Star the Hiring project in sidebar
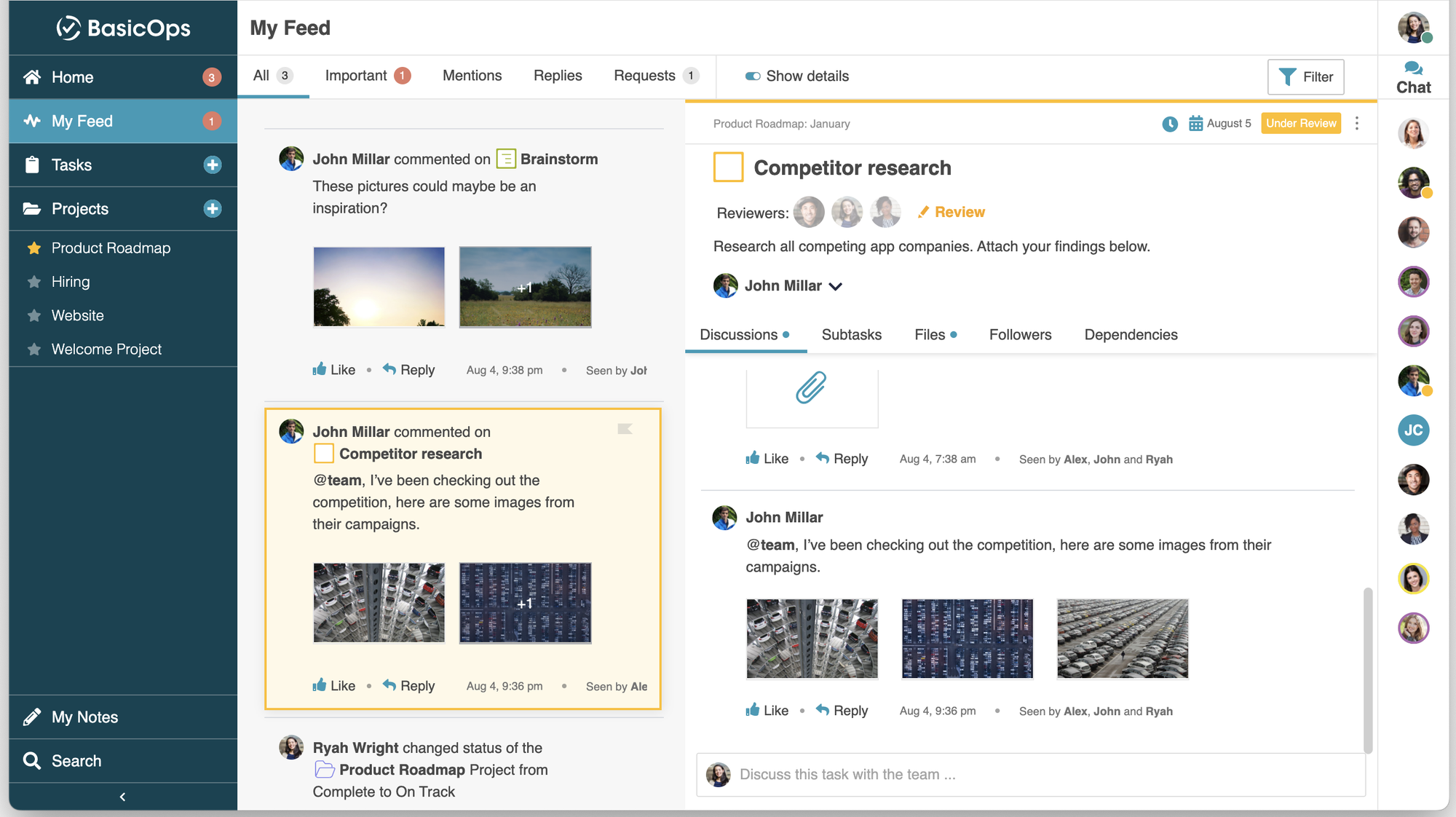This screenshot has height=817, width=1456. (x=33, y=282)
